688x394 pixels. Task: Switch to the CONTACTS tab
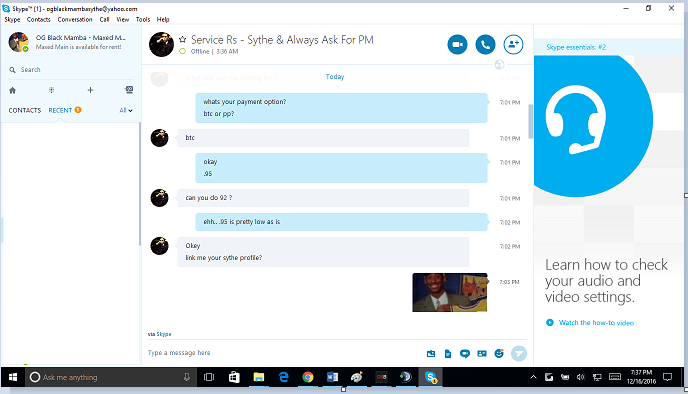[x=25, y=111]
